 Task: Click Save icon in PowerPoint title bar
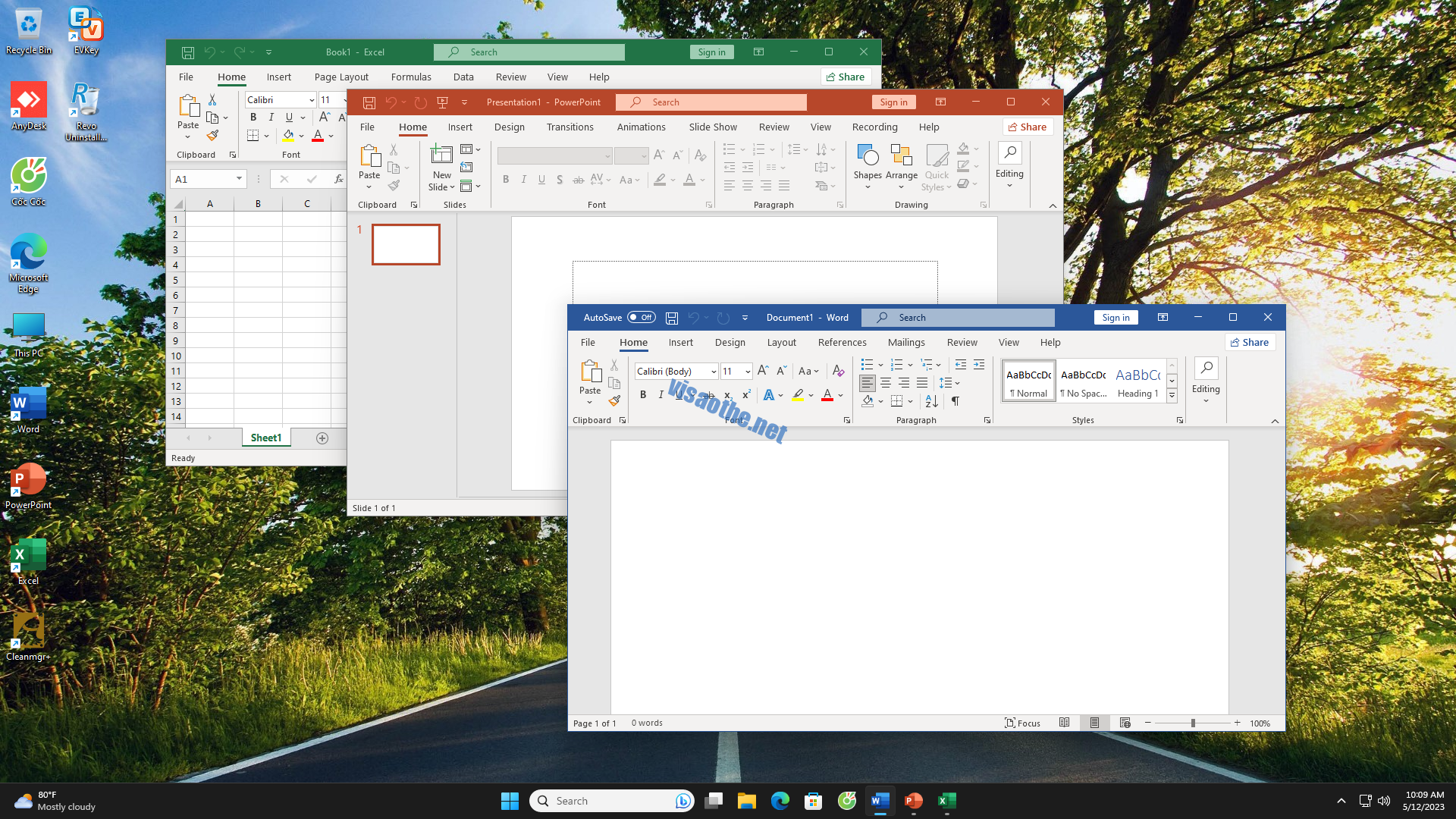(x=369, y=102)
